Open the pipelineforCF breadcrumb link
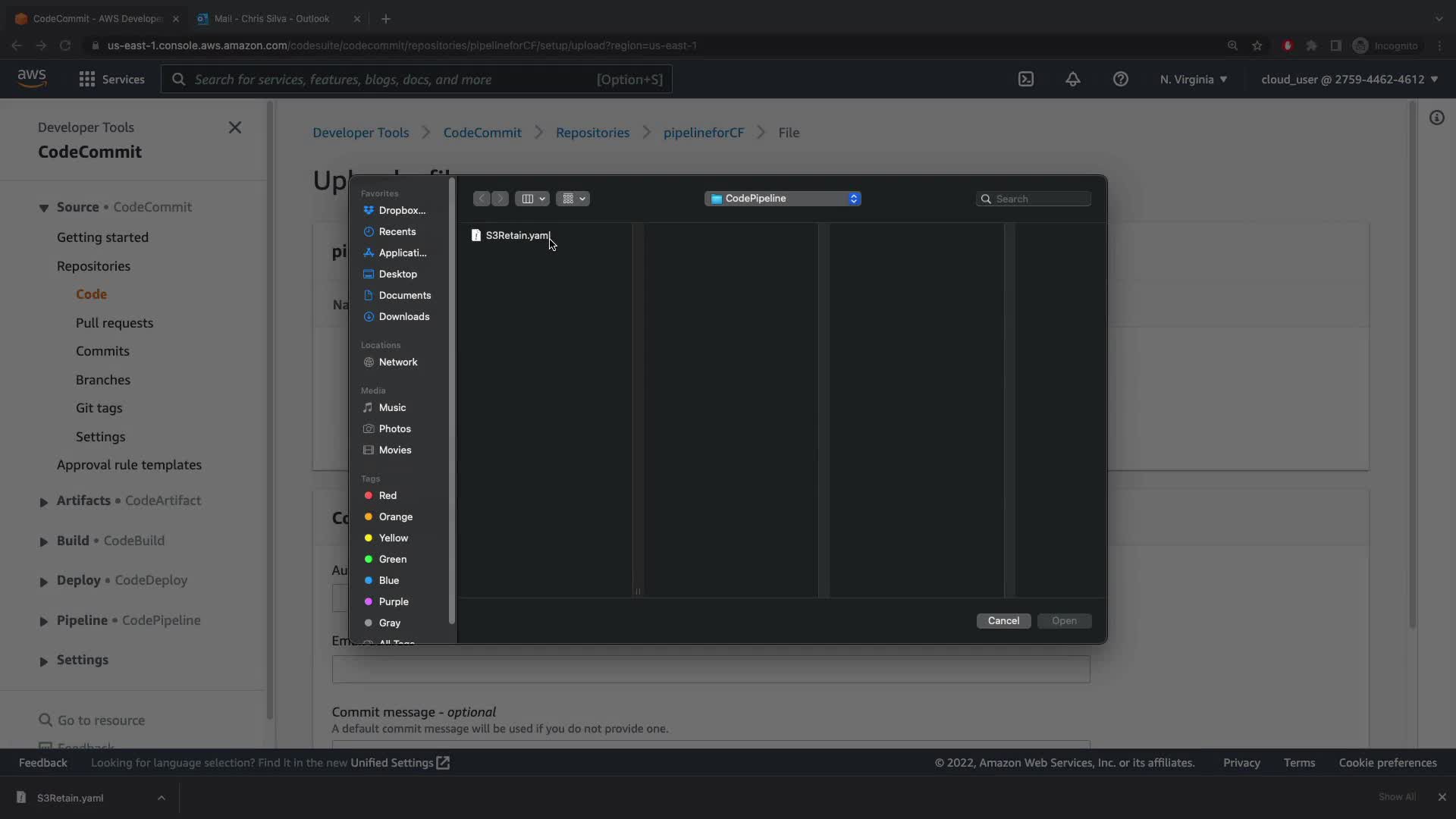 tap(703, 133)
